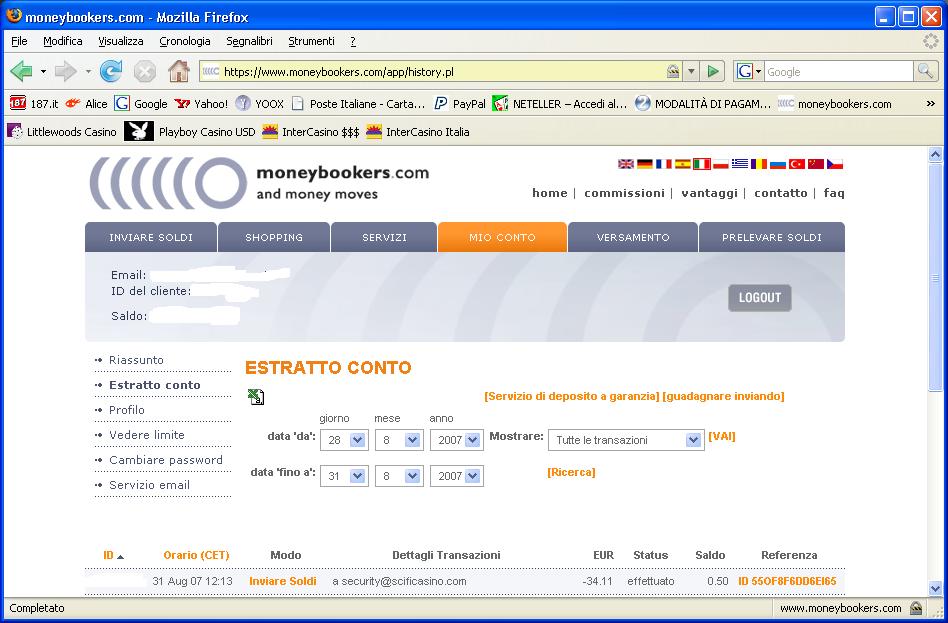
Task: Open the Visualizza menu
Action: (121, 41)
